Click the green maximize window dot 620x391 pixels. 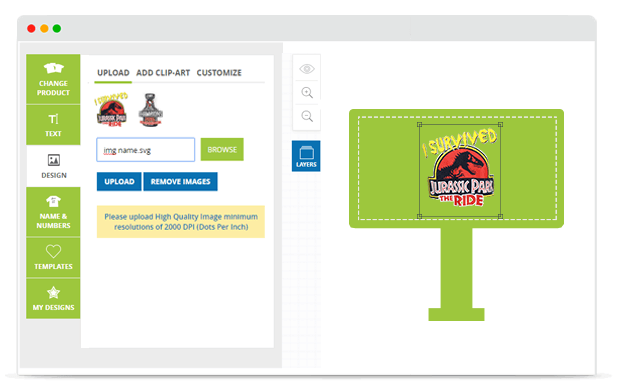click(x=57, y=28)
